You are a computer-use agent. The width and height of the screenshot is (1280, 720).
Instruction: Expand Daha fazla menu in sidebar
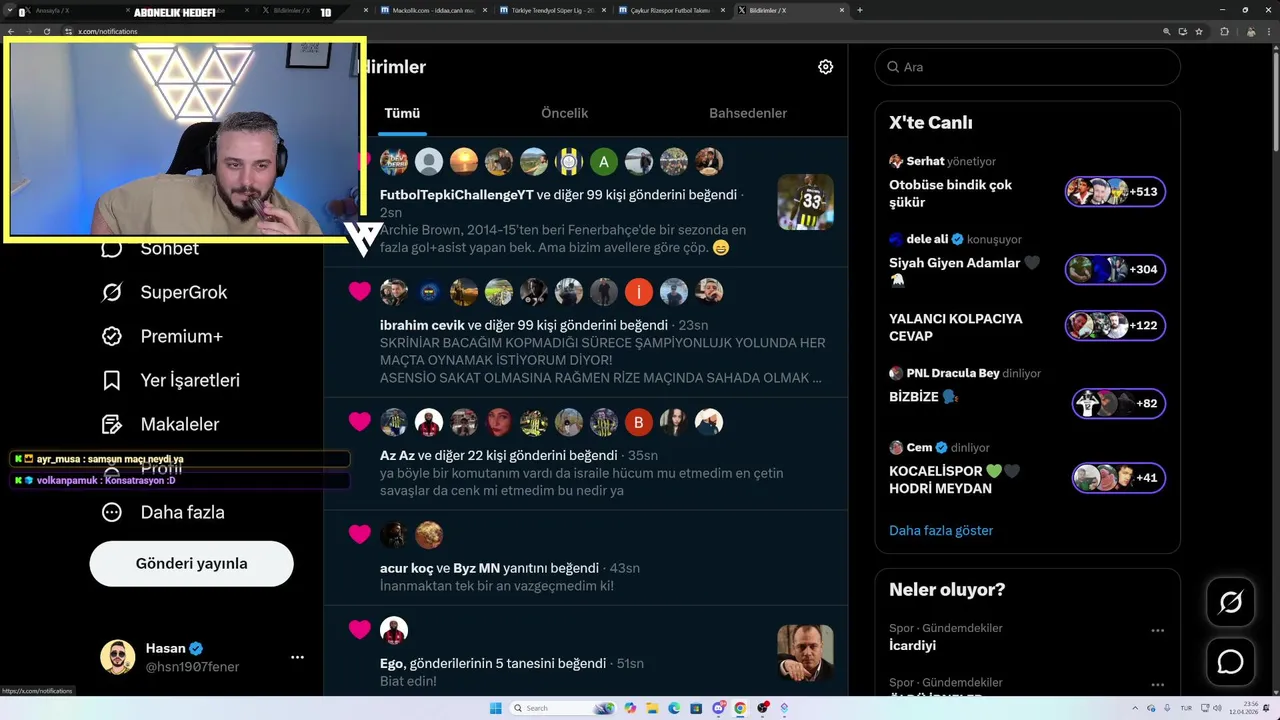[x=163, y=512]
